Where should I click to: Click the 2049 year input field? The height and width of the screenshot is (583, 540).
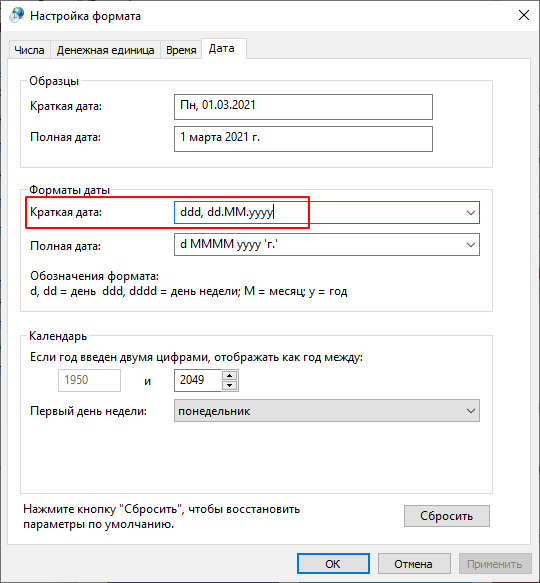[x=198, y=380]
